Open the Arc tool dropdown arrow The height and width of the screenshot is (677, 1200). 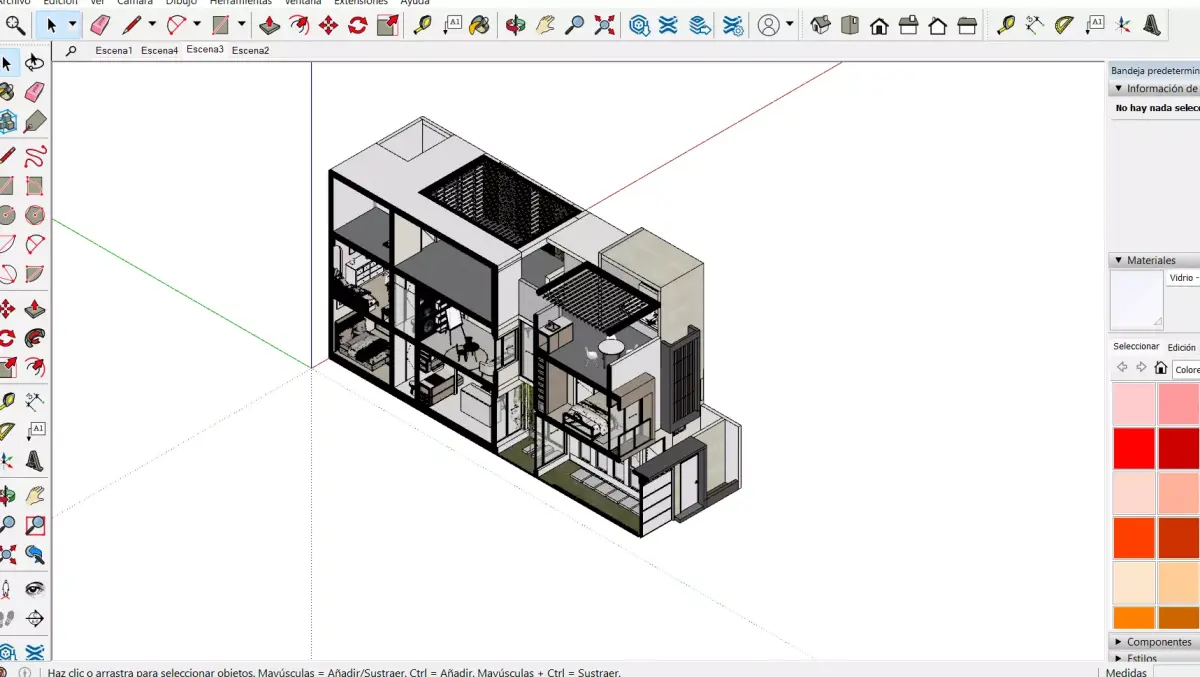(197, 25)
